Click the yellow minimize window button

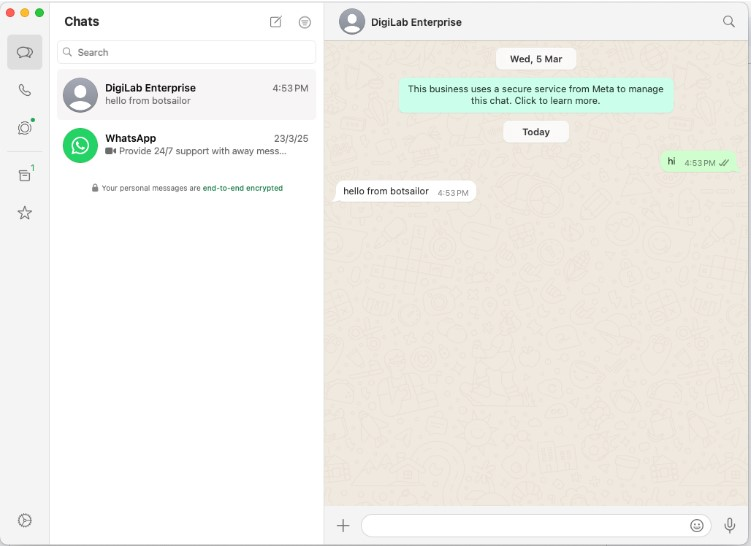pos(25,12)
